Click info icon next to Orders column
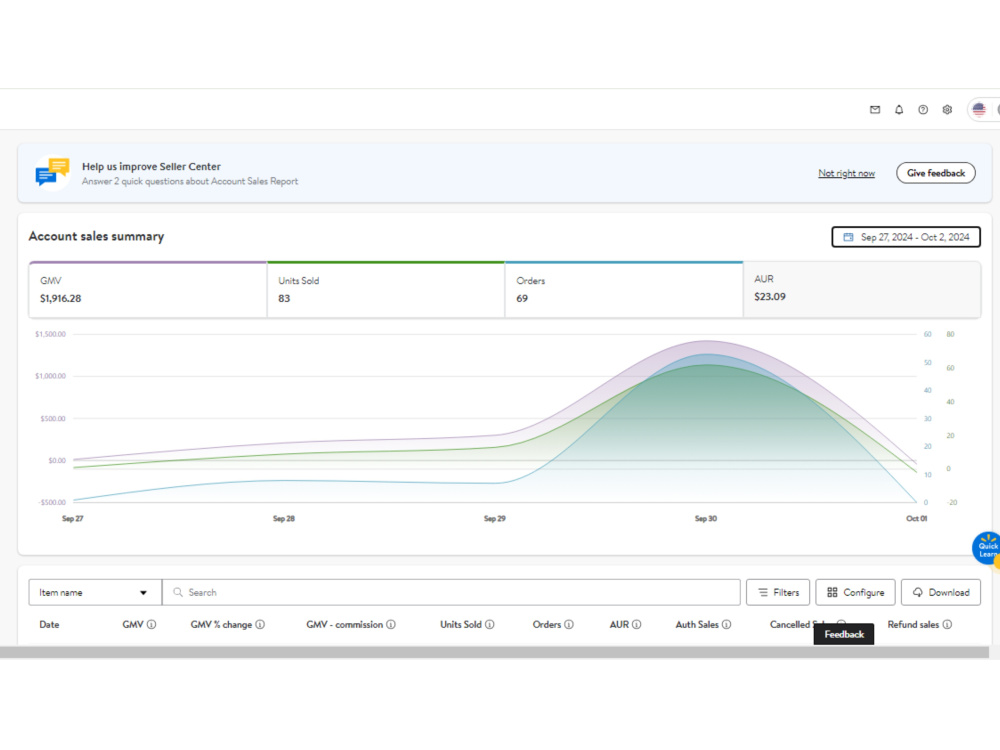Screen dimensions: 1000x750 [569, 624]
